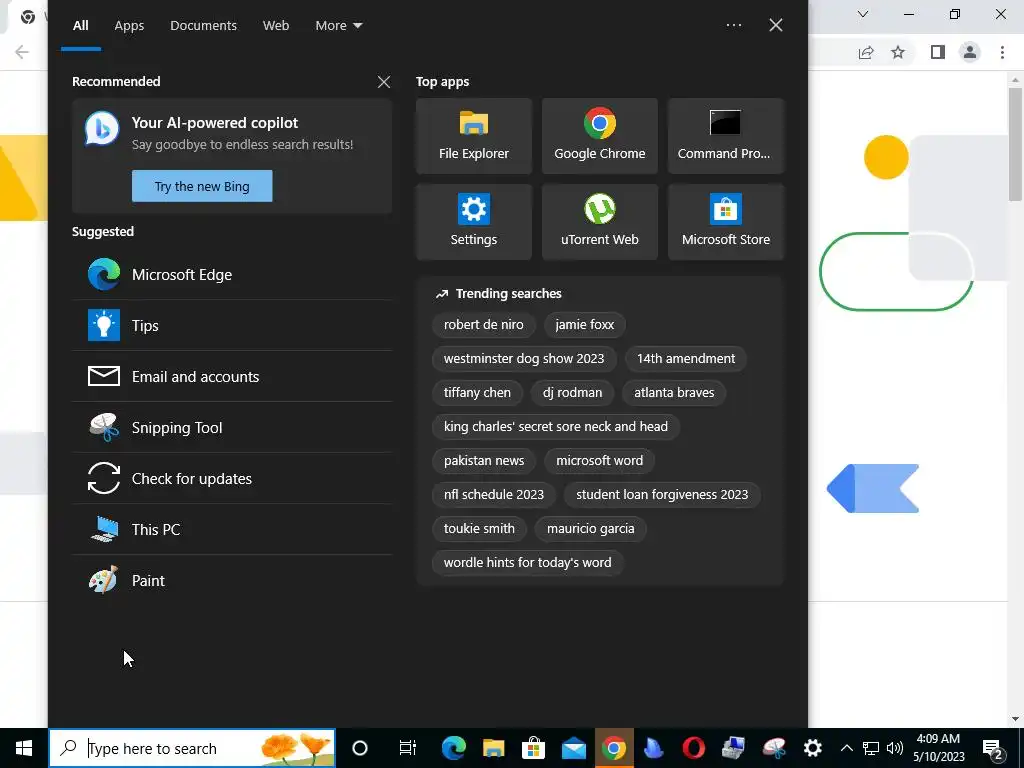Bookmark page with Chrome star icon
Viewport: 1024px width, 768px height.
898,52
